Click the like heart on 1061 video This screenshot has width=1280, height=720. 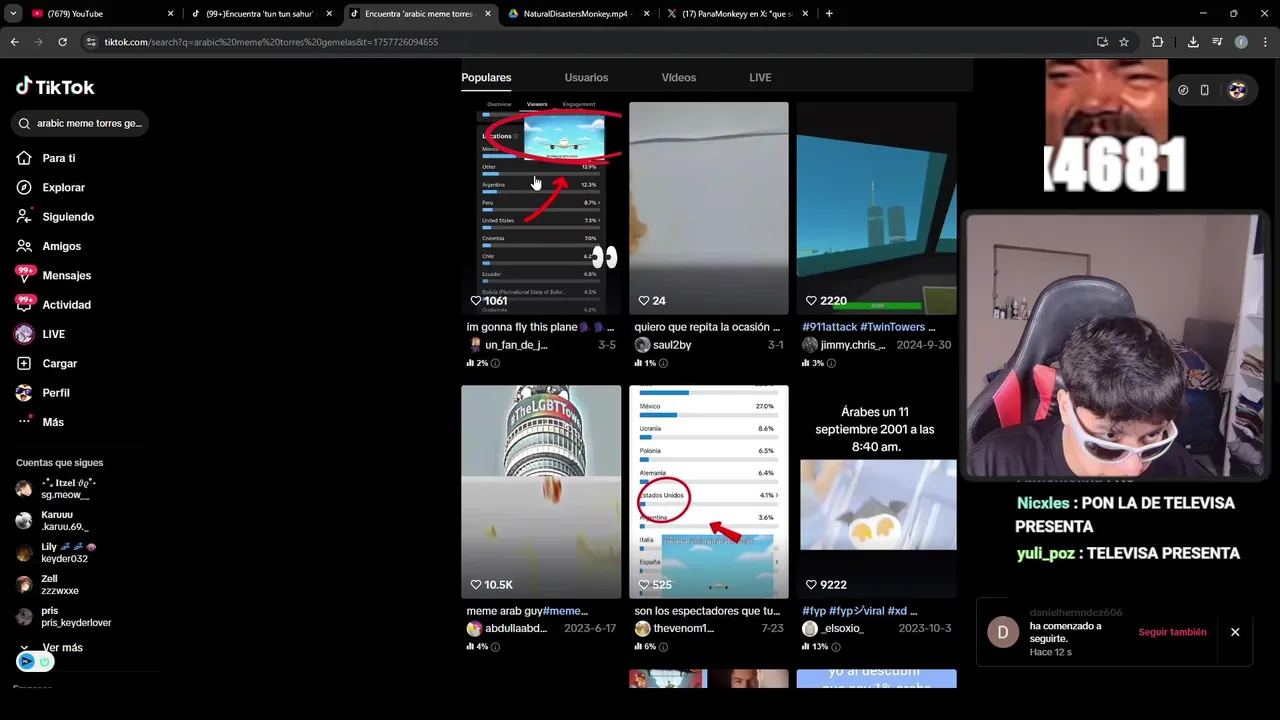476,300
